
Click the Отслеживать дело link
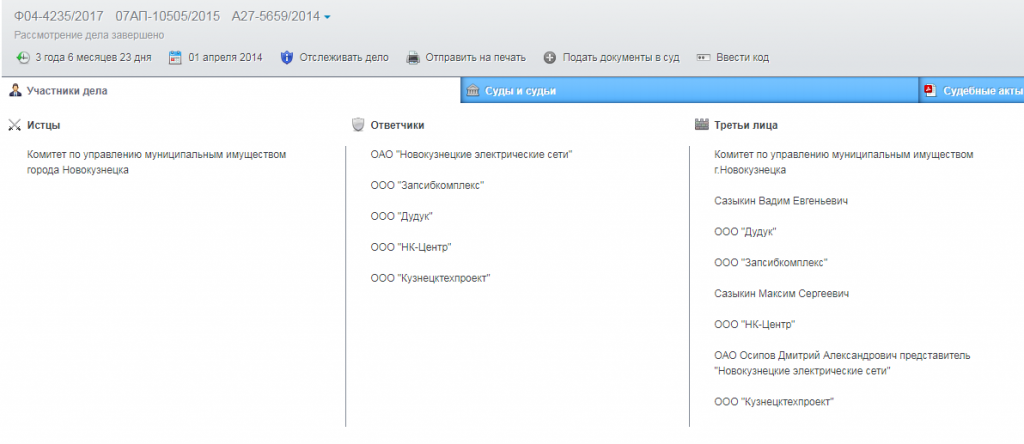click(x=344, y=57)
